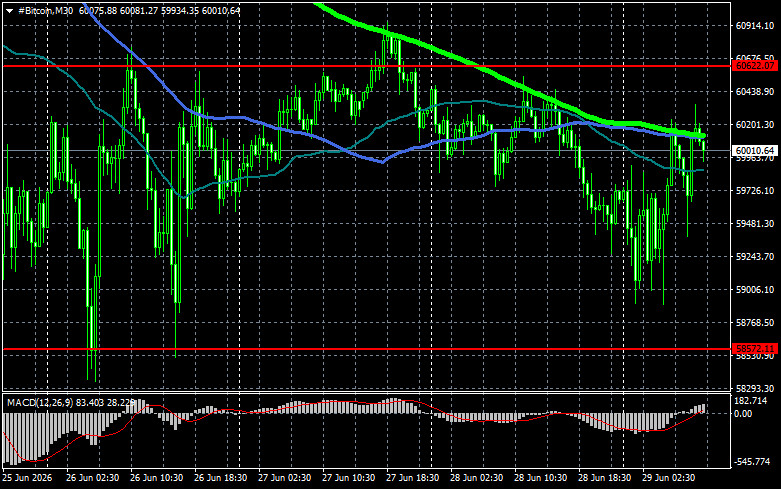Click the 26 Jun 10:30 time label
The image size is (781, 489).
coord(156,478)
